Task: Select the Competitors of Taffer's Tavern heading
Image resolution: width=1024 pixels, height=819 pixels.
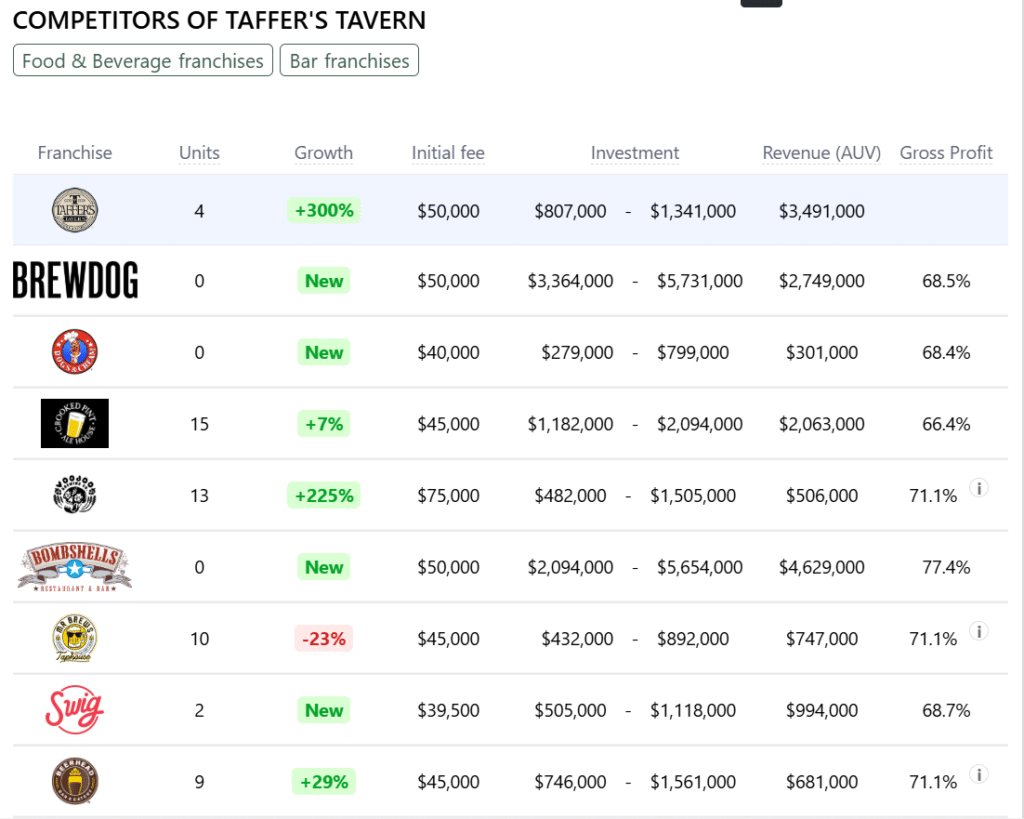Action: tap(219, 20)
